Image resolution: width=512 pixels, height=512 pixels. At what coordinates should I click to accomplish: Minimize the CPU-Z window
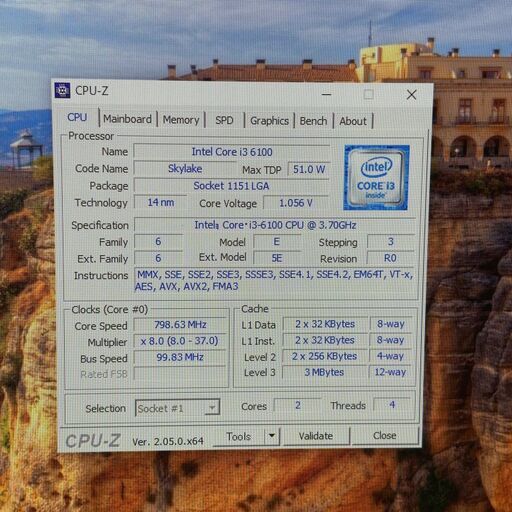click(327, 94)
